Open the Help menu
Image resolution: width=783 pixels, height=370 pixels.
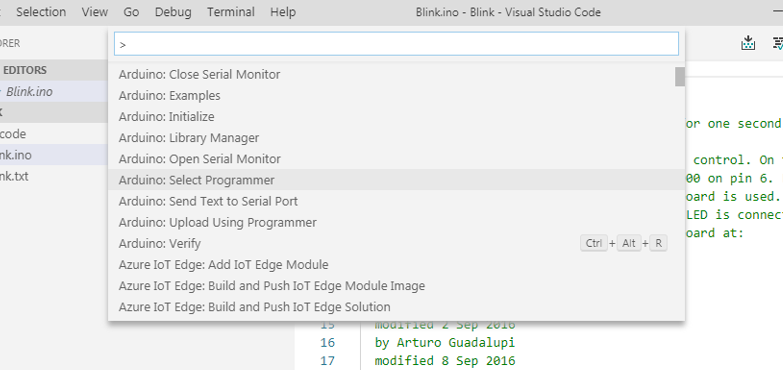pyautogui.click(x=283, y=12)
